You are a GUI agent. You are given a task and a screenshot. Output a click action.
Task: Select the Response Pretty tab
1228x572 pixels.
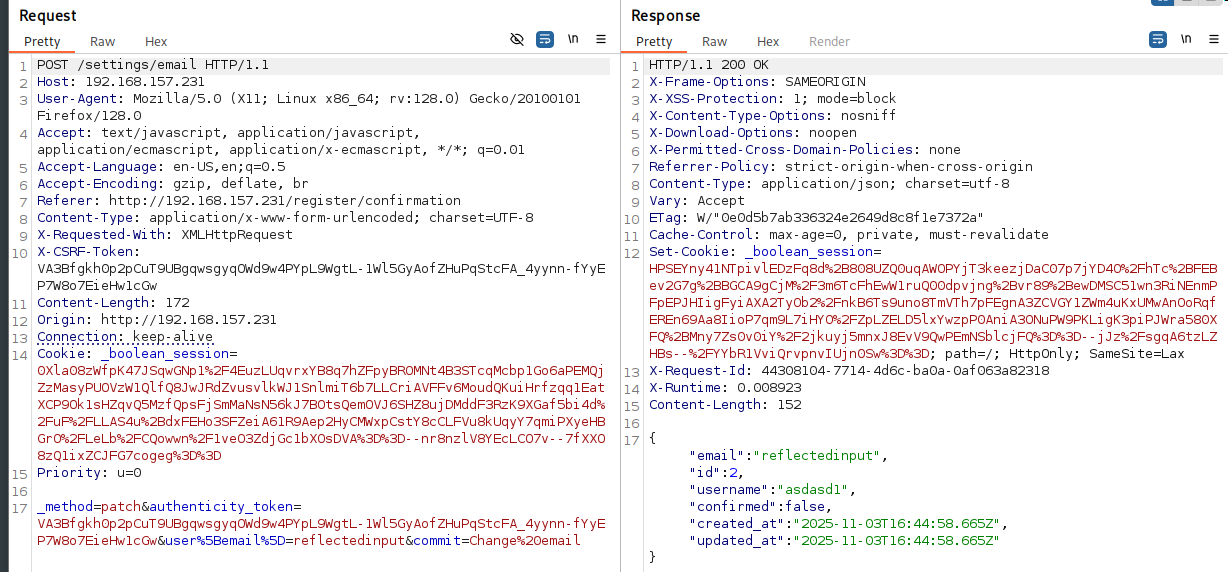click(x=654, y=42)
